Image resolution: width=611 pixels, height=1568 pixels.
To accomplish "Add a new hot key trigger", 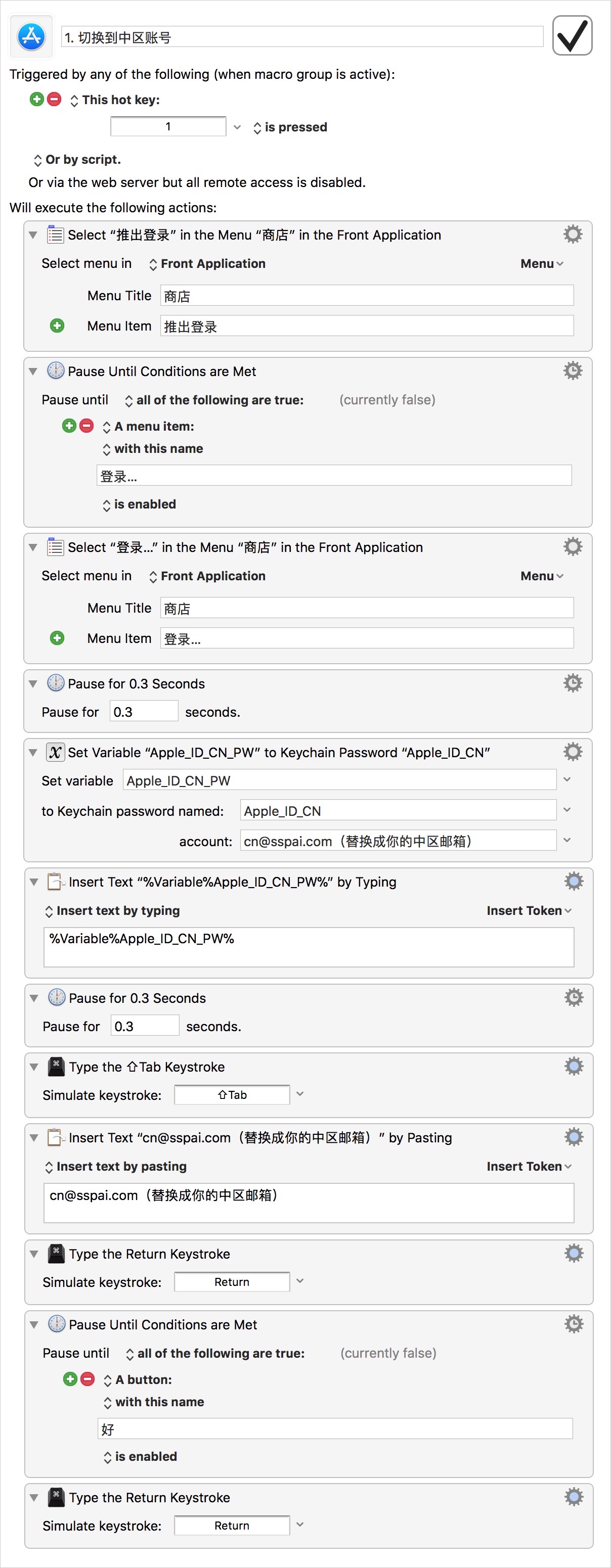I will click(36, 99).
